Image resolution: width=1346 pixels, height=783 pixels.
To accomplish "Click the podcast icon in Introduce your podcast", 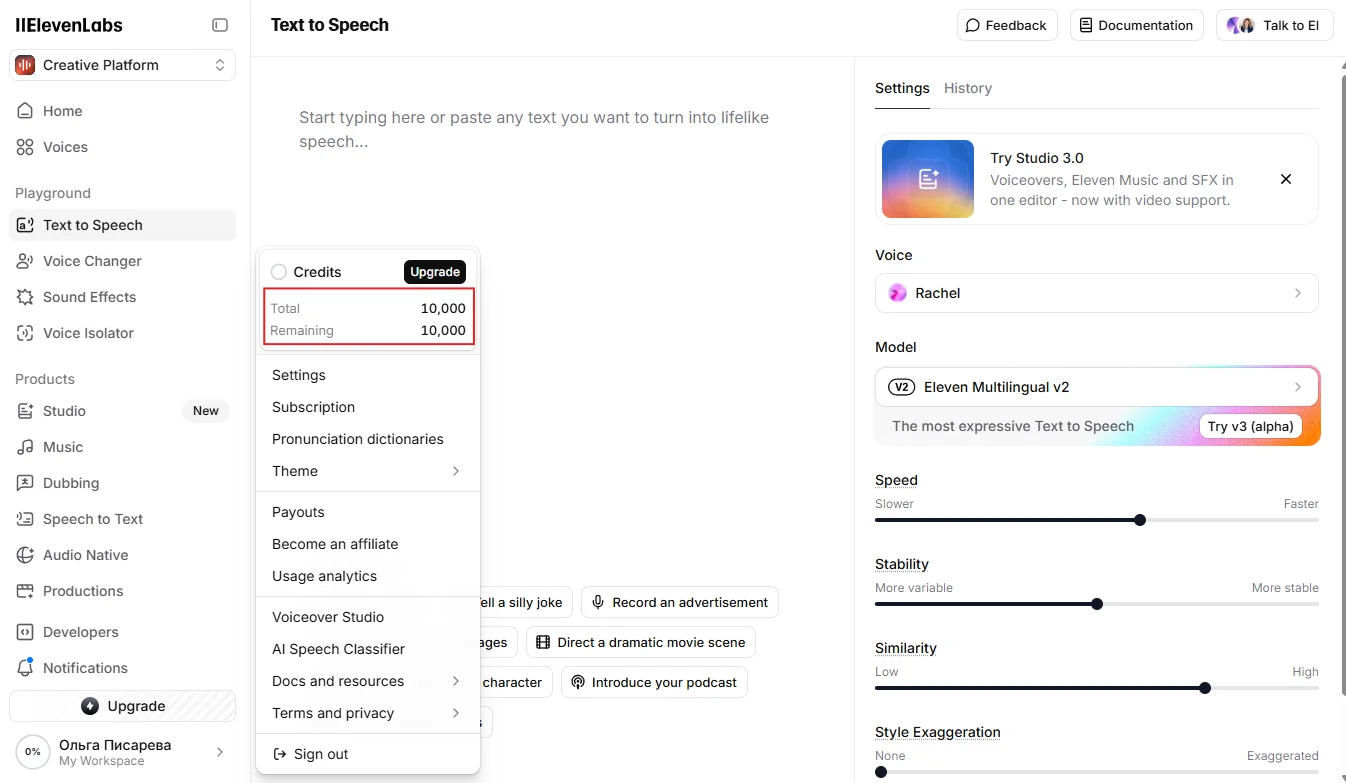I will (577, 682).
